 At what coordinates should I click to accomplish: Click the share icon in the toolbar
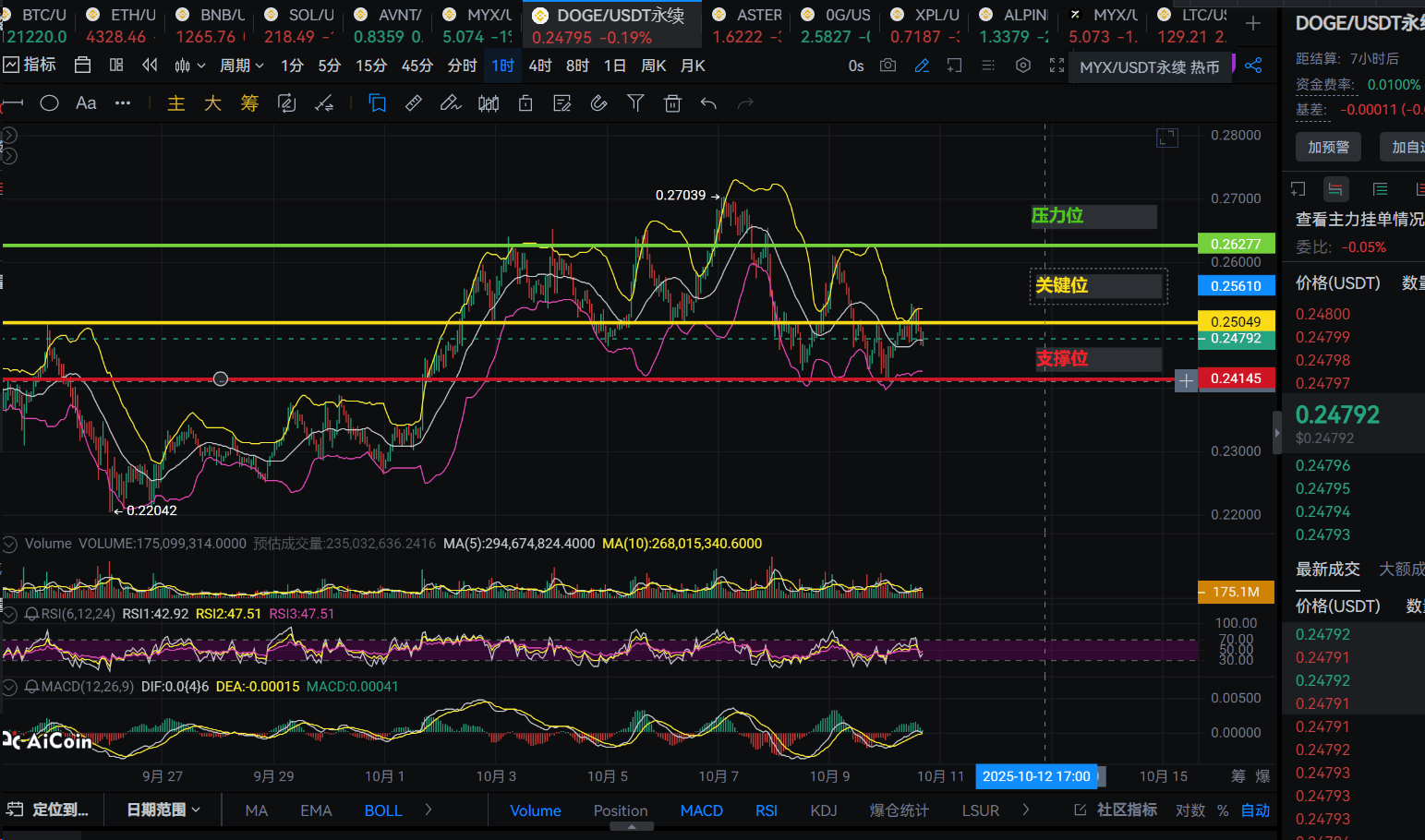pyautogui.click(x=1253, y=66)
